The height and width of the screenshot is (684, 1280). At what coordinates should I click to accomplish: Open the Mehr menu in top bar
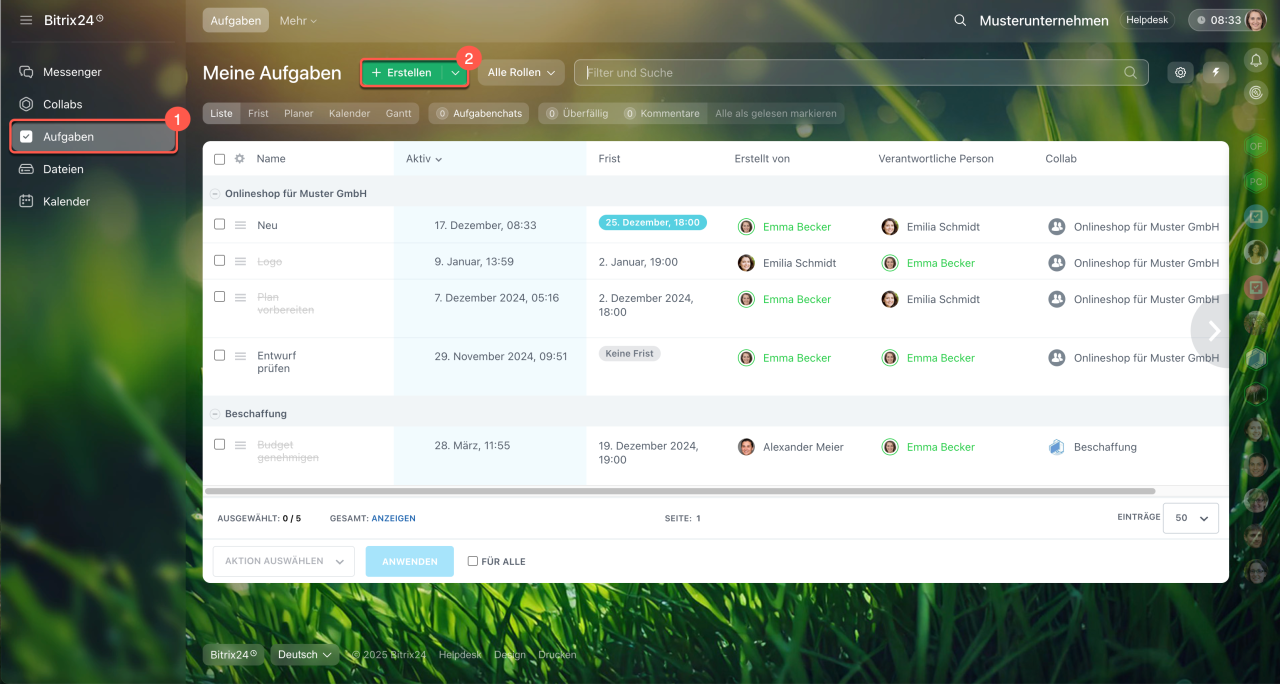(x=298, y=20)
